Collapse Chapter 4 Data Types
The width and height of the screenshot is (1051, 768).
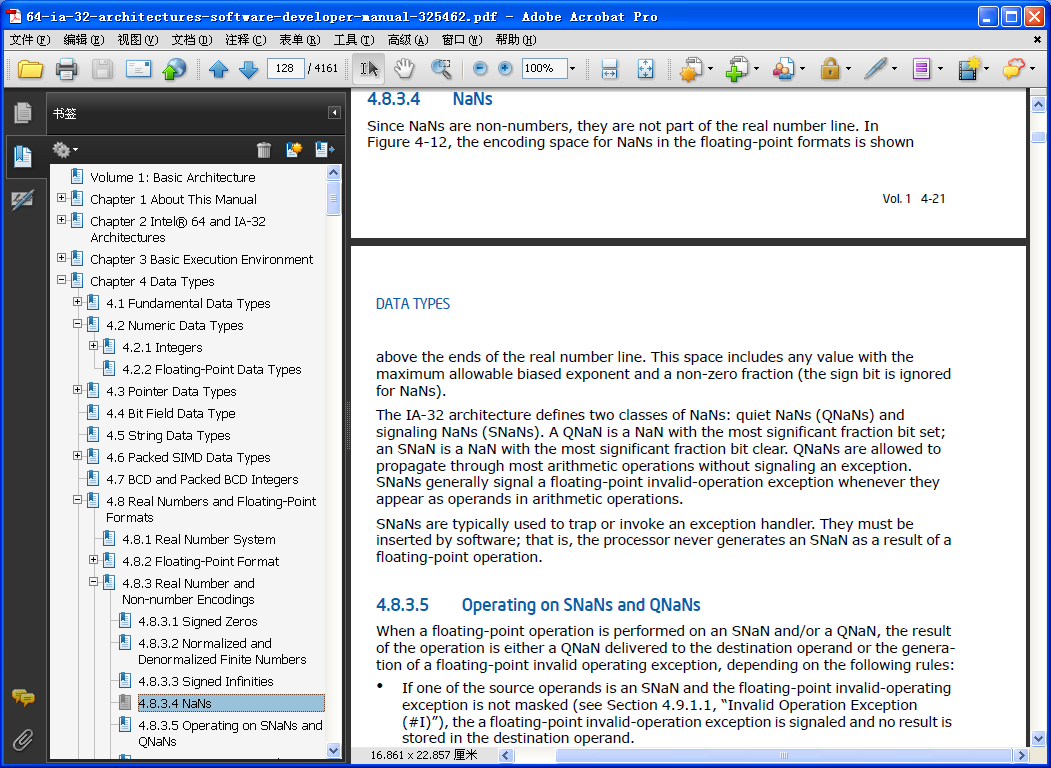[x=62, y=279]
